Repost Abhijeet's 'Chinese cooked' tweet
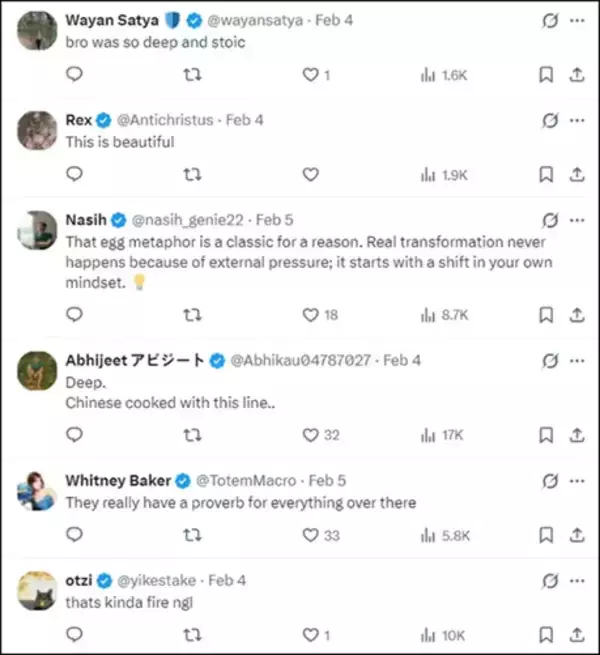 point(192,435)
